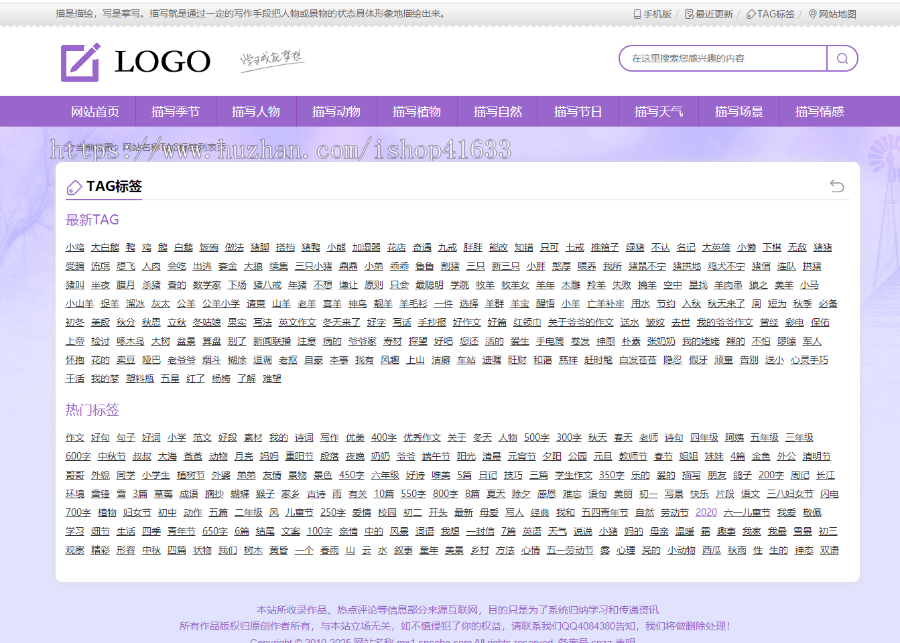
Task: Click the 青年节 hot tag
Action: (181, 532)
